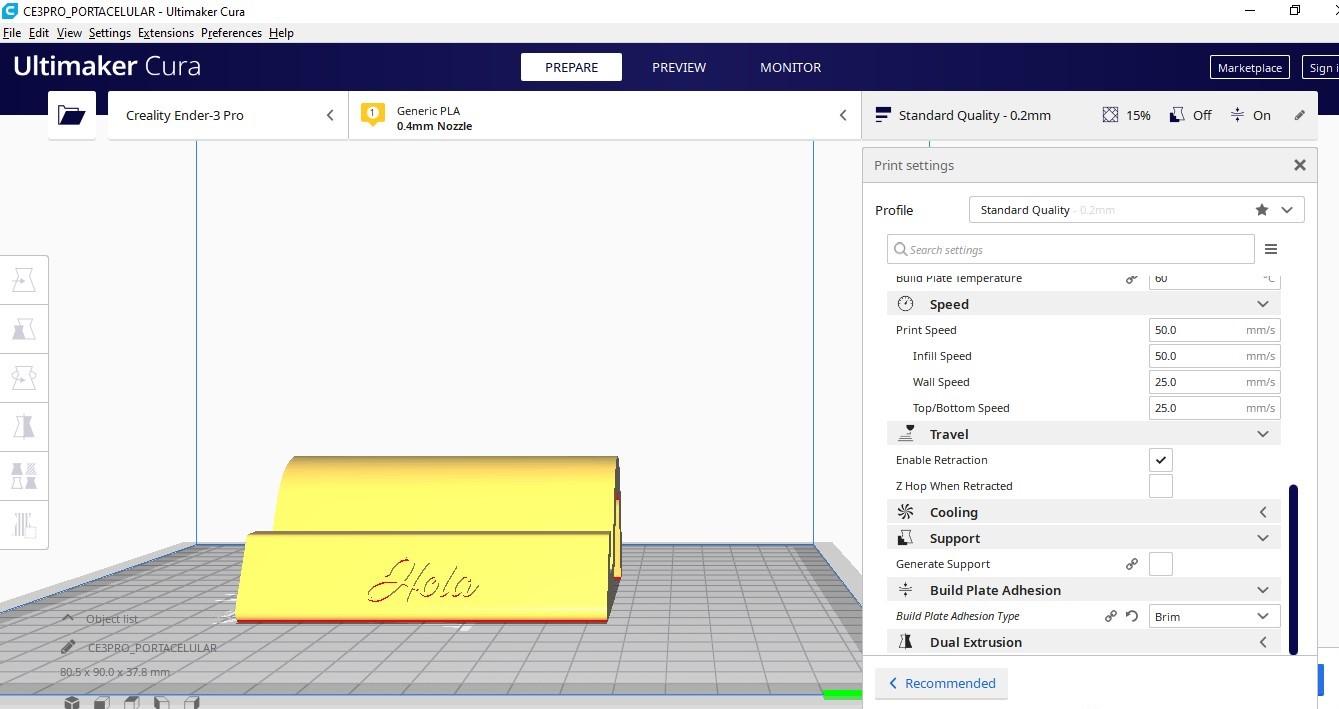Screen dimensions: 1339x709
Task: Open Build Plate Adhesion Type dropdown (Brim)
Action: coord(1214,616)
